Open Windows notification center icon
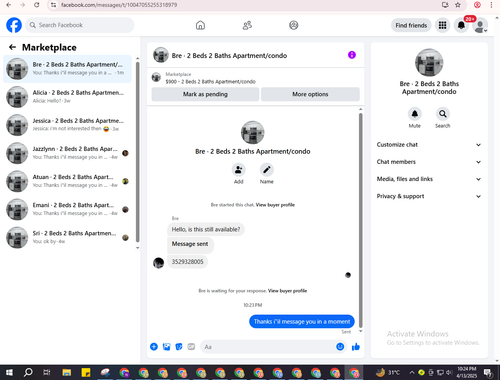The image size is (500, 380). point(488,372)
